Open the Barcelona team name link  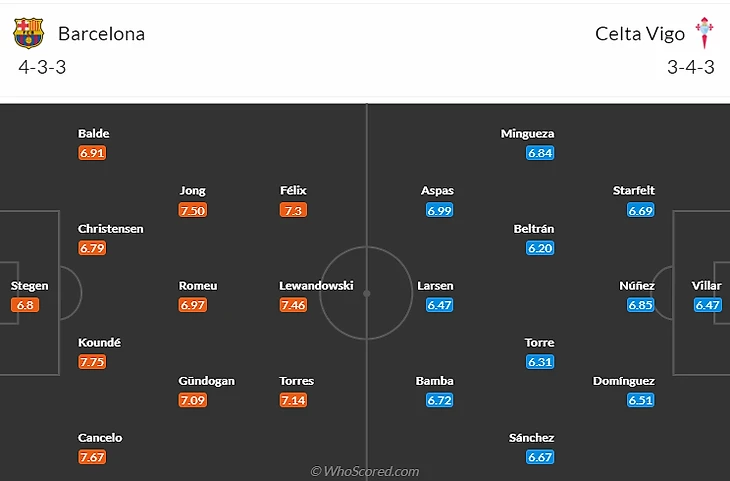pyautogui.click(x=101, y=34)
